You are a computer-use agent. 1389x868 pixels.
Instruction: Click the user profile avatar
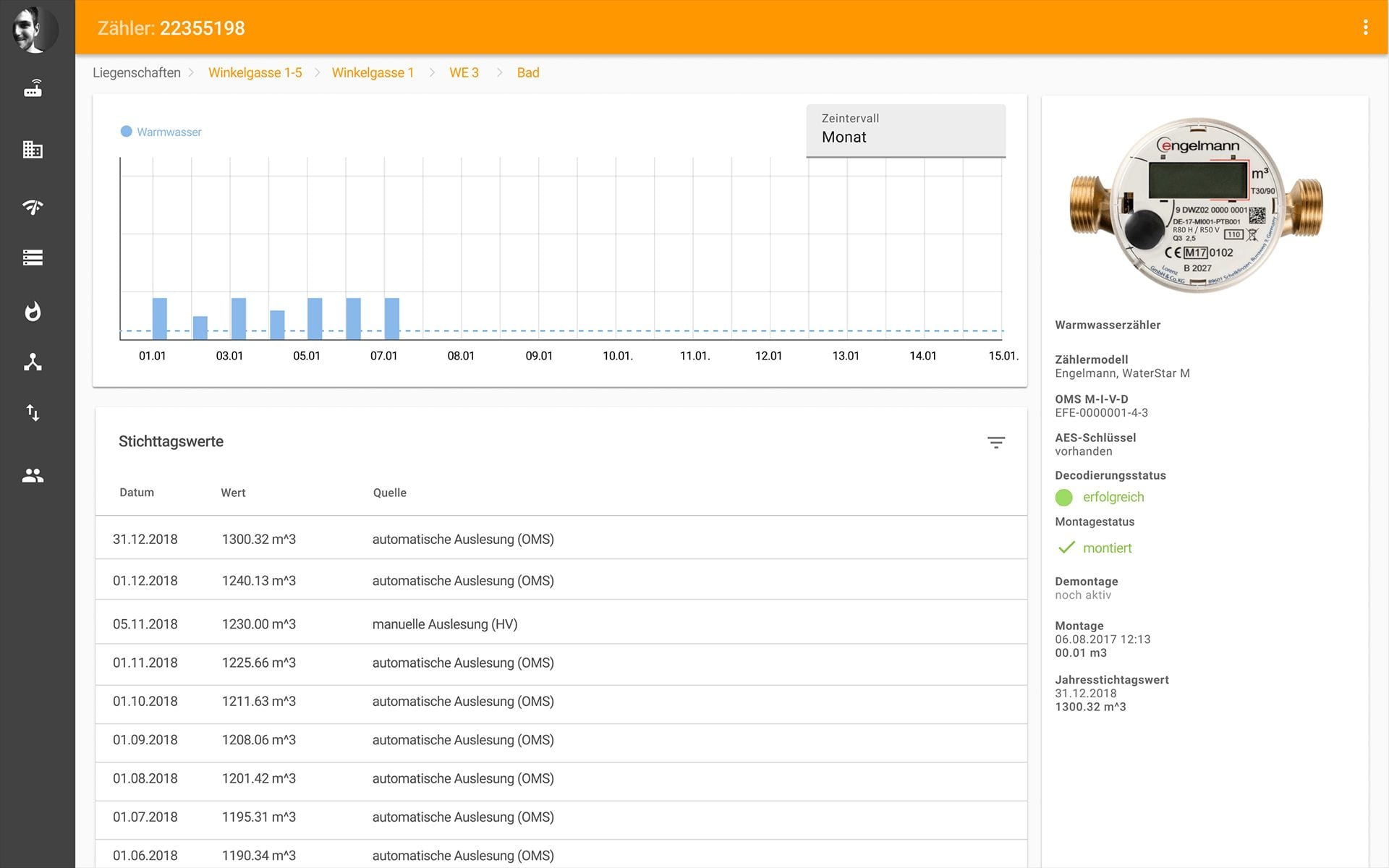point(35,29)
